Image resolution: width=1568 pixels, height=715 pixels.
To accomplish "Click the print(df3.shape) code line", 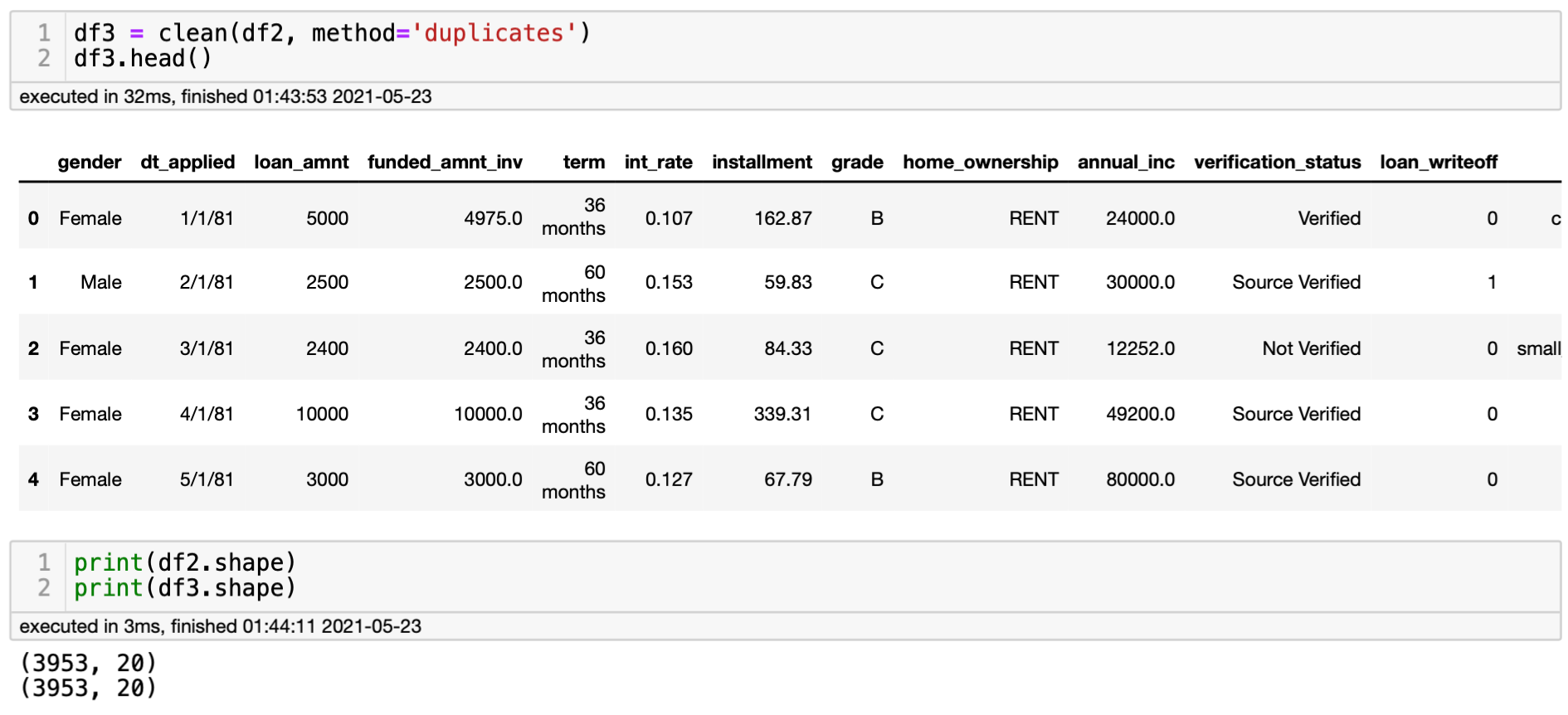I will tap(184, 588).
